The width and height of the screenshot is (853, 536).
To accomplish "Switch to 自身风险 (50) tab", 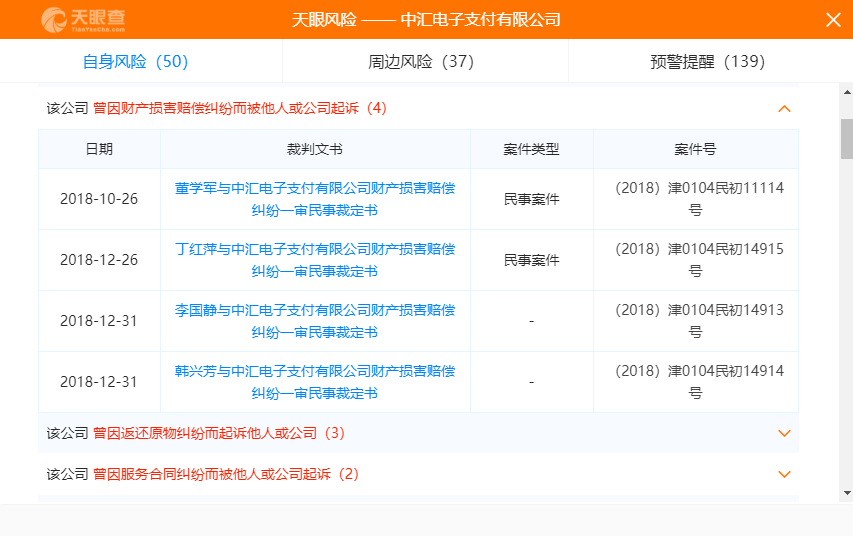I will (135, 61).
